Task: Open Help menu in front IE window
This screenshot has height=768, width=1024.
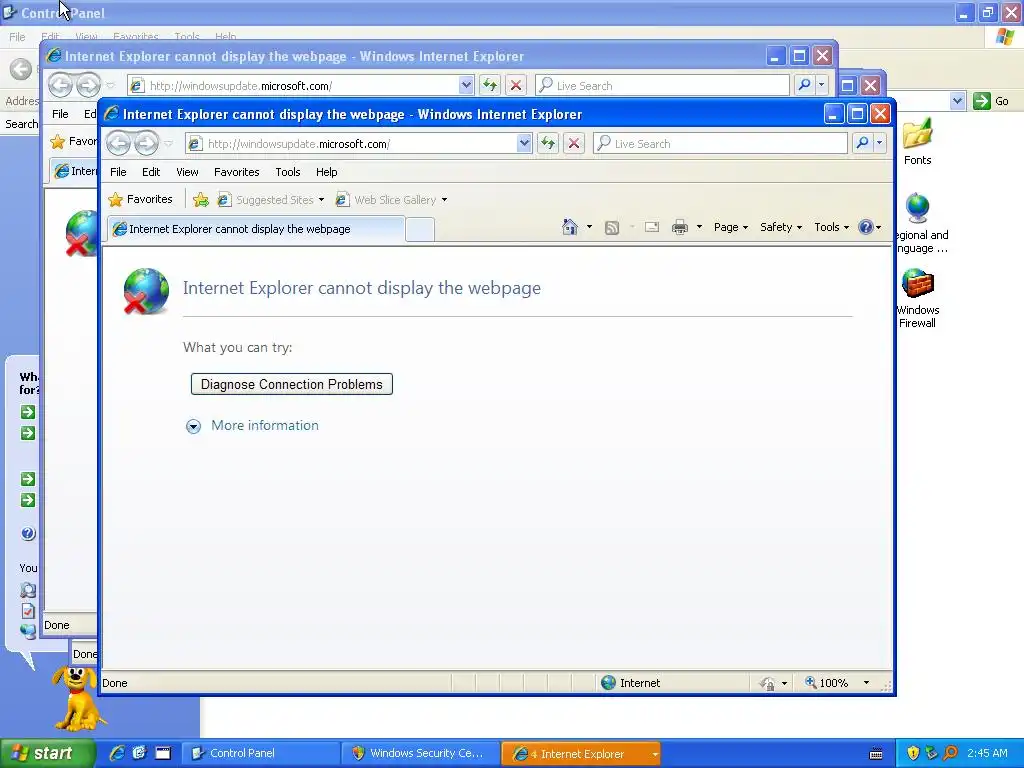Action: point(327,172)
